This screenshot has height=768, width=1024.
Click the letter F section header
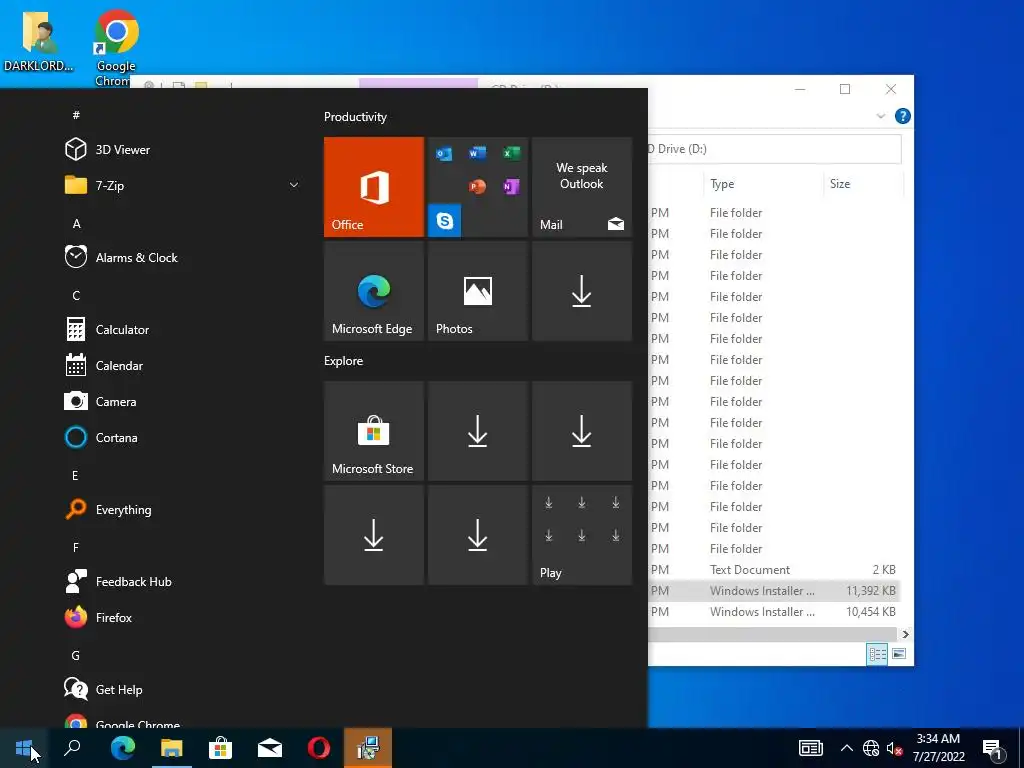(x=76, y=547)
